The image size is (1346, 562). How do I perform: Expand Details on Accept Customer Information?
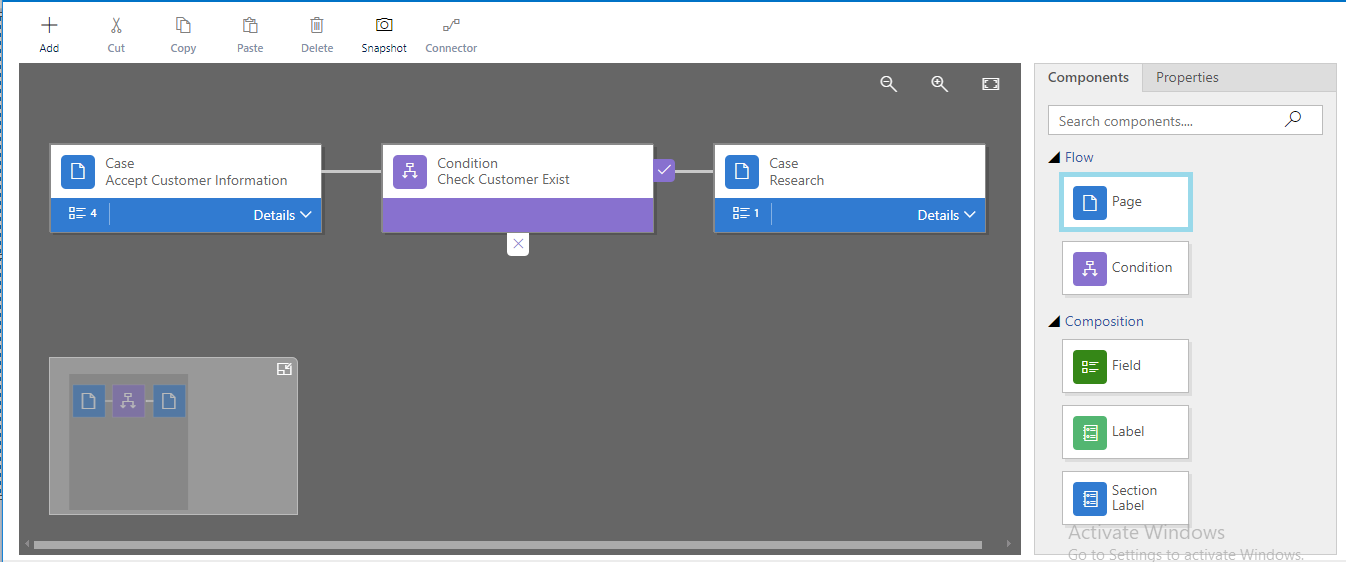[282, 215]
